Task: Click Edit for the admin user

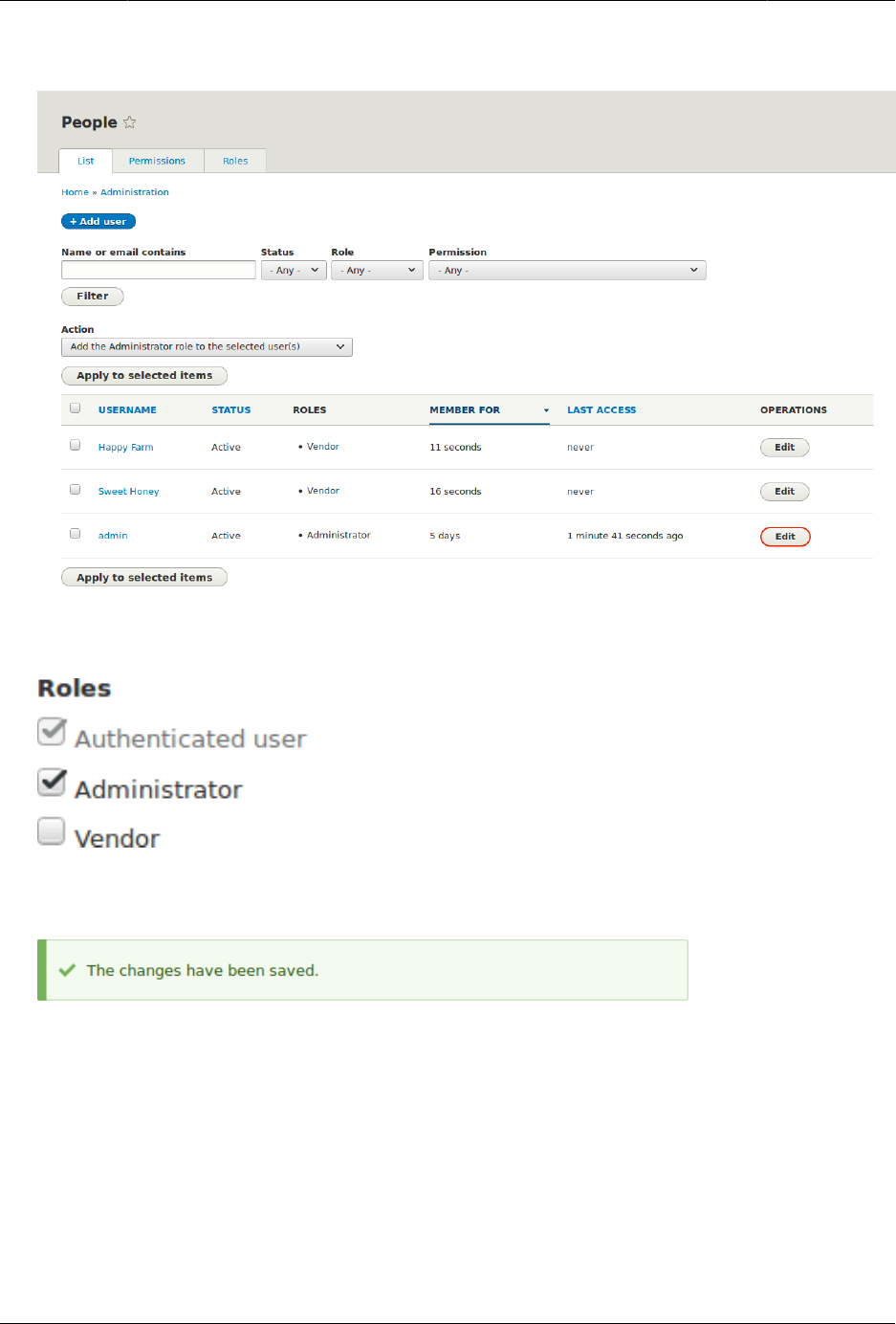Action: [x=785, y=537]
